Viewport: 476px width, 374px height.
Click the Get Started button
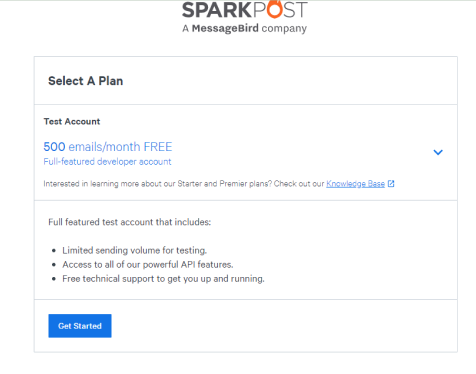click(80, 326)
